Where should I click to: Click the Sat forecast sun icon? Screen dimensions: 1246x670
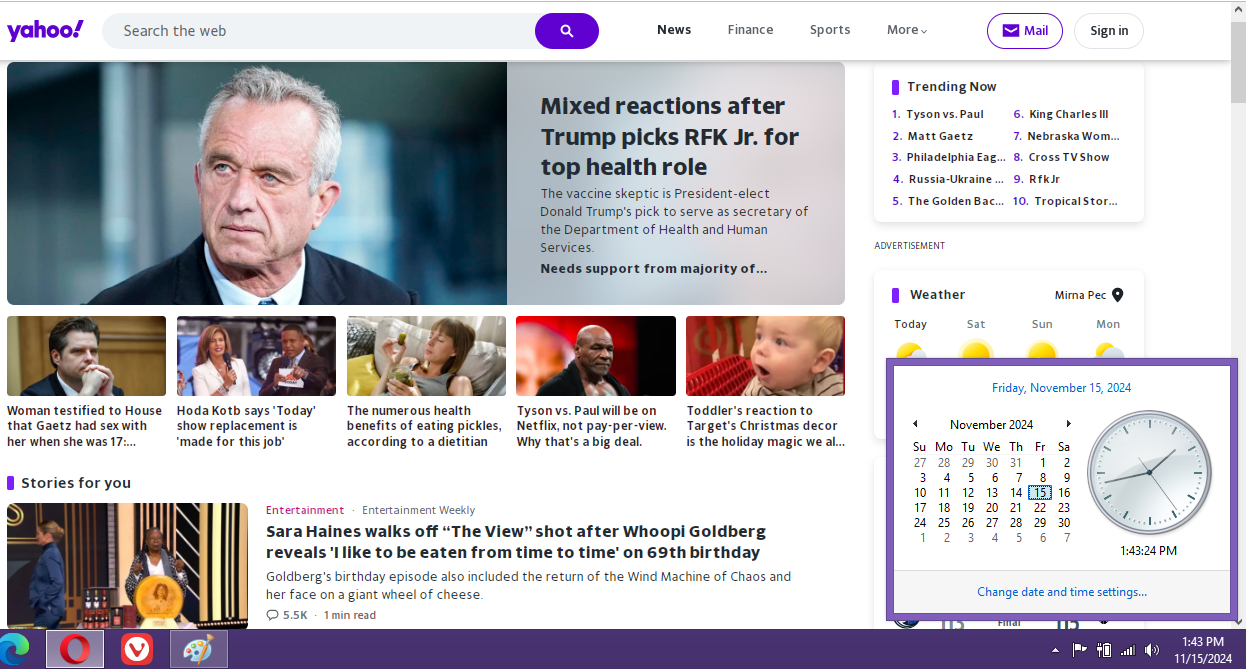point(976,350)
